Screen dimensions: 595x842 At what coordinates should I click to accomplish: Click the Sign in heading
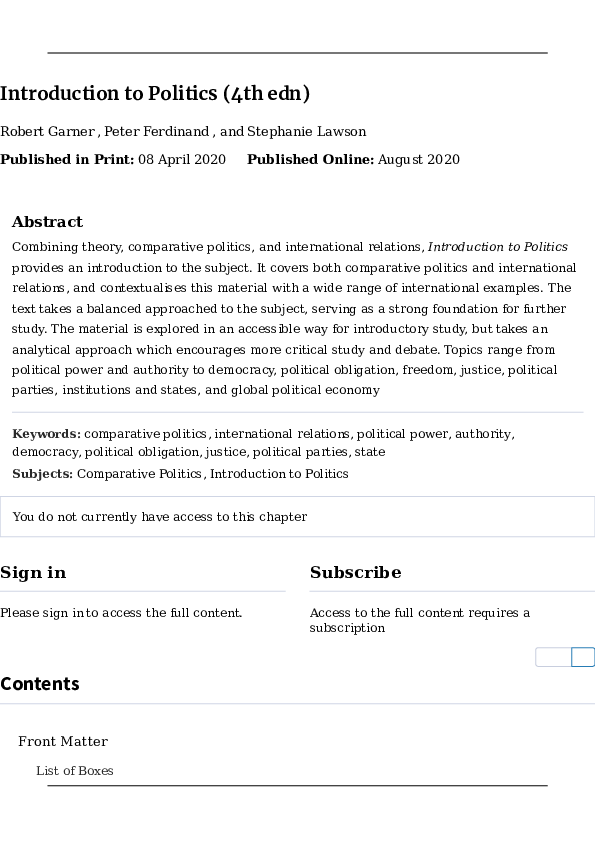tap(32, 572)
